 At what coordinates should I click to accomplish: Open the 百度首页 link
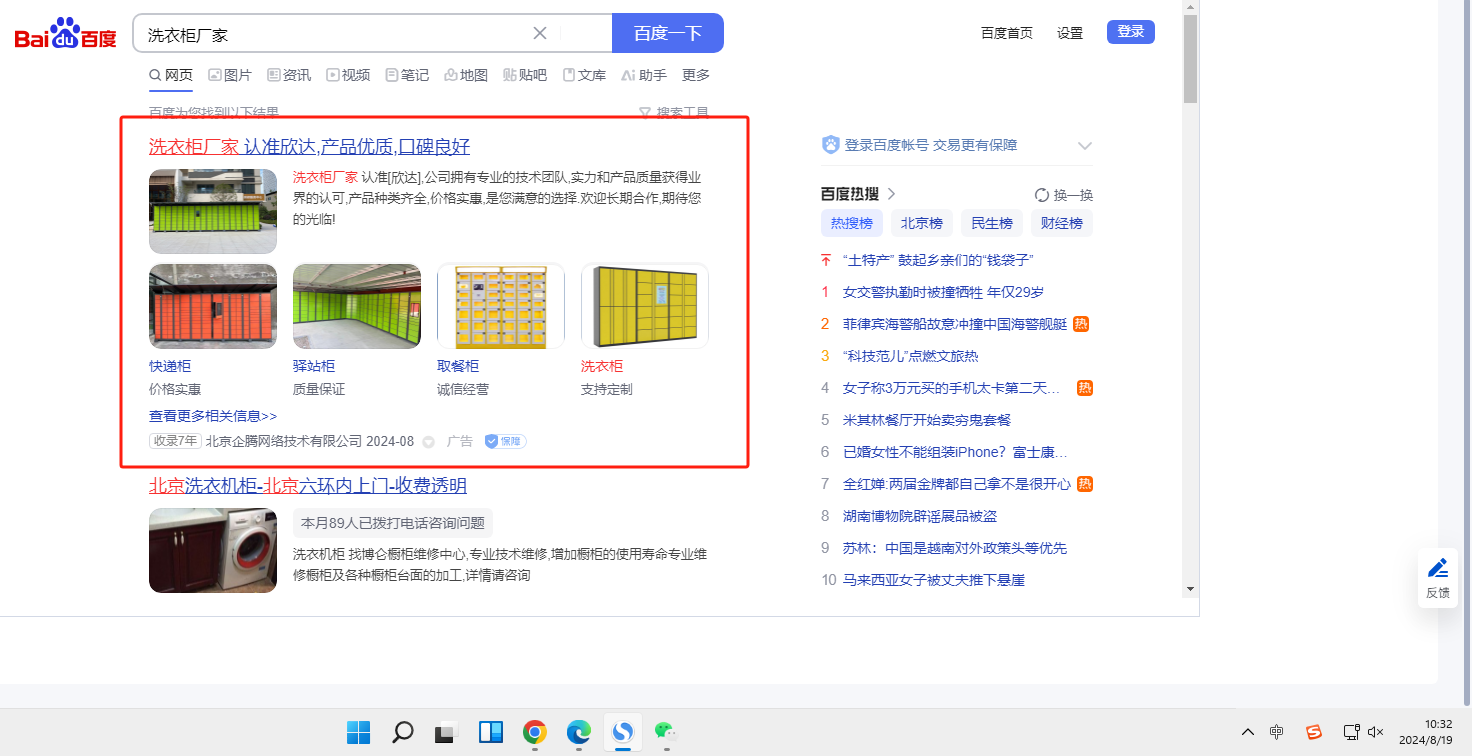(x=1007, y=33)
